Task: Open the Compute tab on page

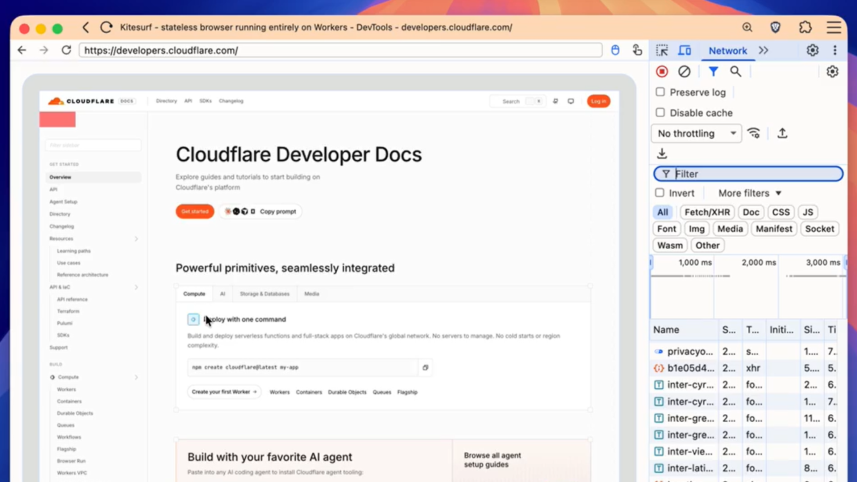Action: pos(194,294)
